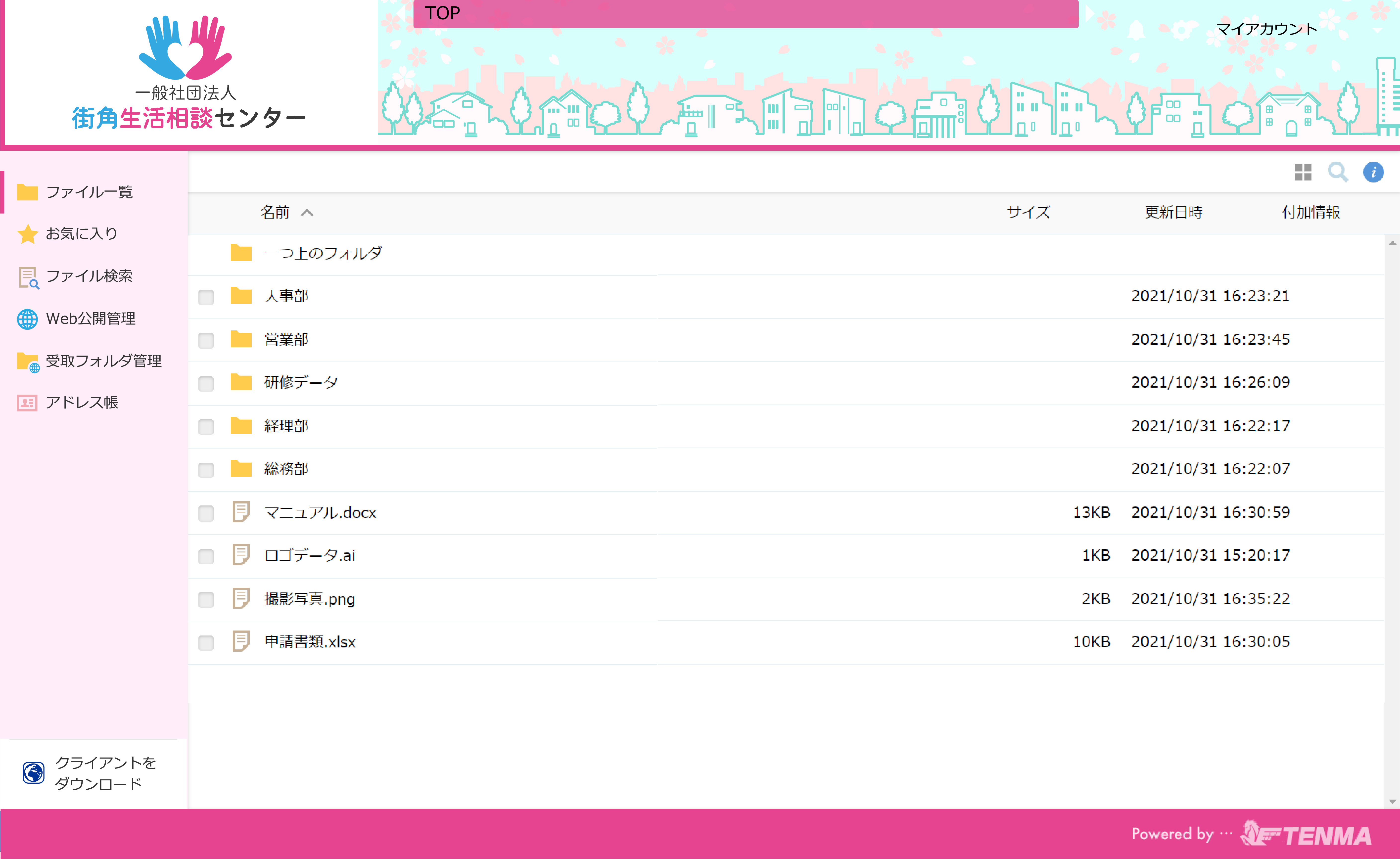Click the 一つ上のフォルダ folder icon

point(241,253)
